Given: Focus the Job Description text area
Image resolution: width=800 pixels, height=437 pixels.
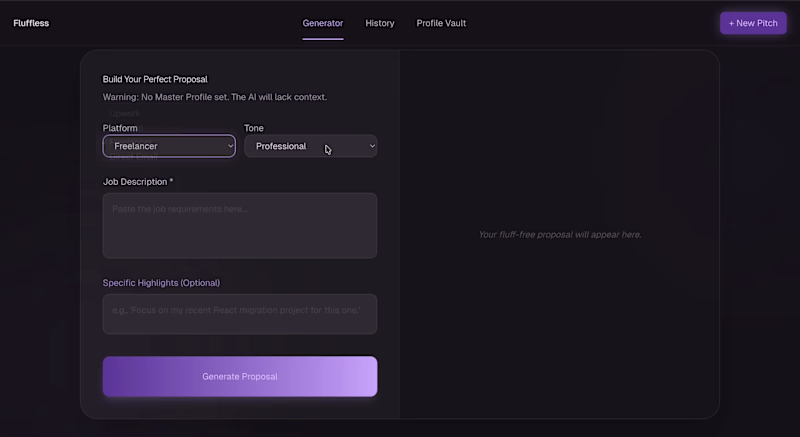Looking at the screenshot, I should pyautogui.click(x=240, y=225).
